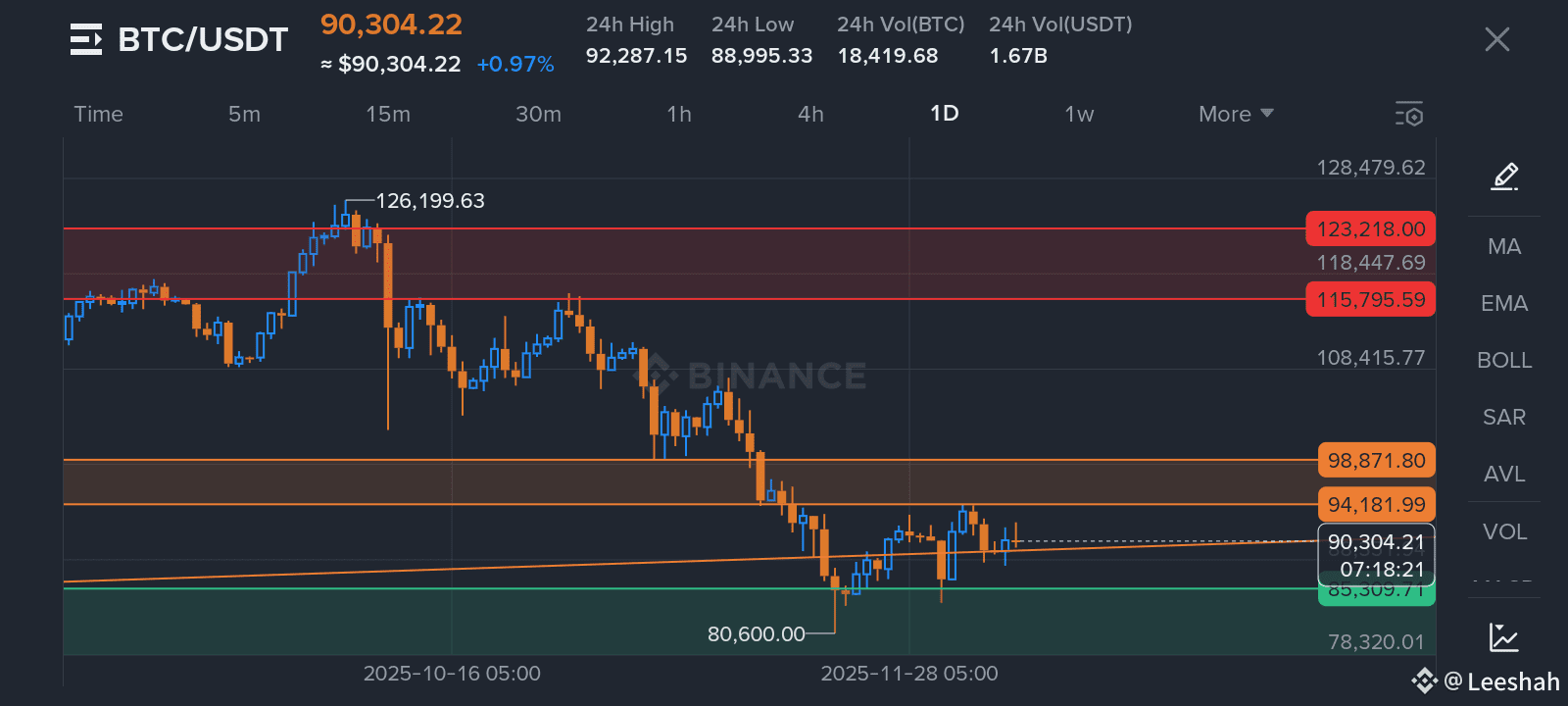1568x706 pixels.
Task: Click the Time chart view
Action: (x=99, y=115)
